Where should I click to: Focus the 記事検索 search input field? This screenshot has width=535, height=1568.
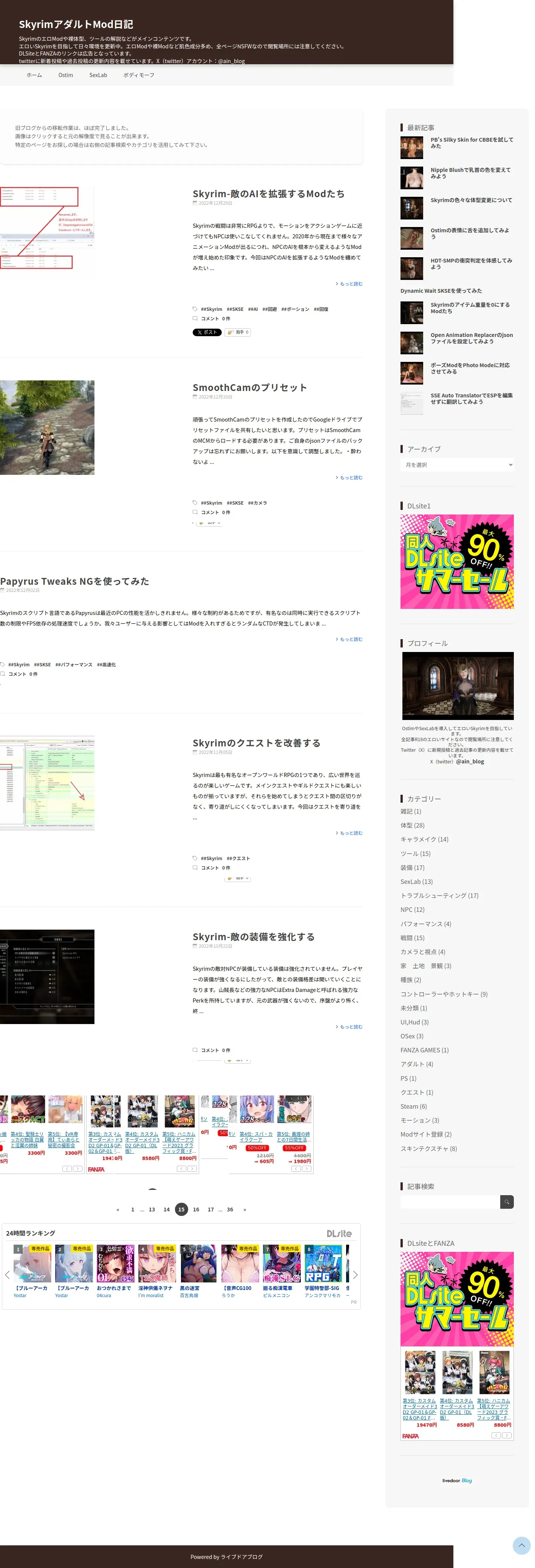tap(450, 1202)
